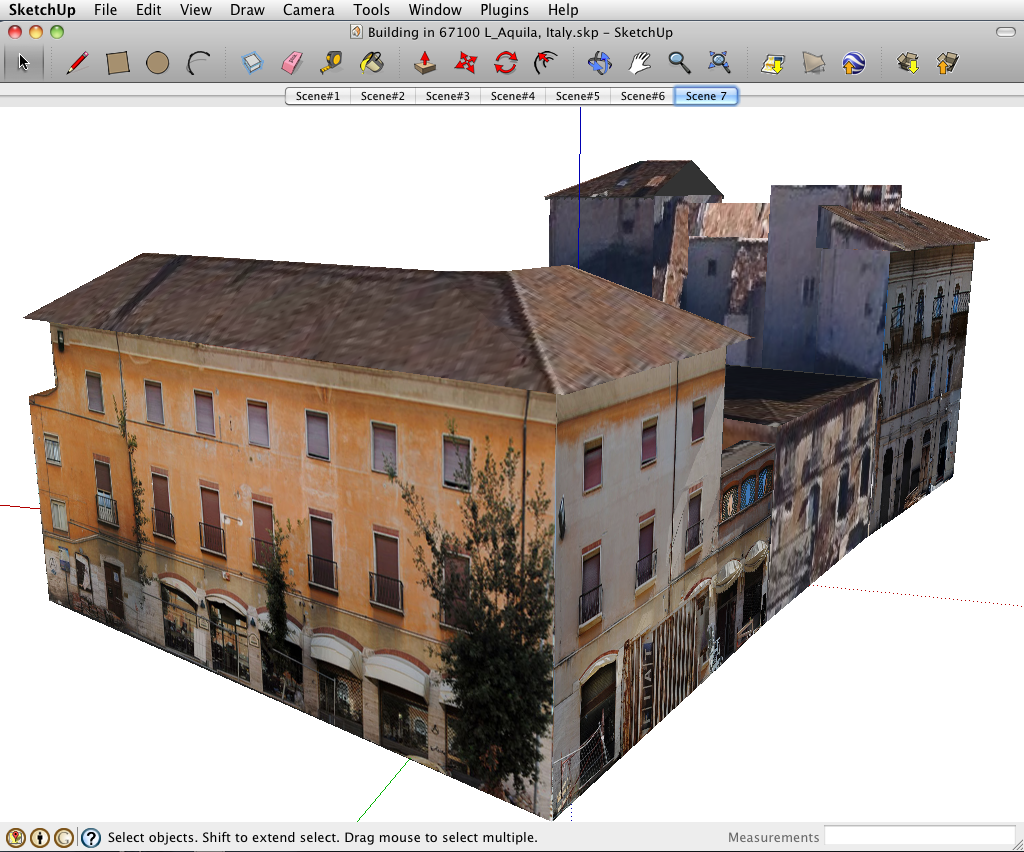Click the Select arrow tool
This screenshot has height=852, width=1024.
24,62
